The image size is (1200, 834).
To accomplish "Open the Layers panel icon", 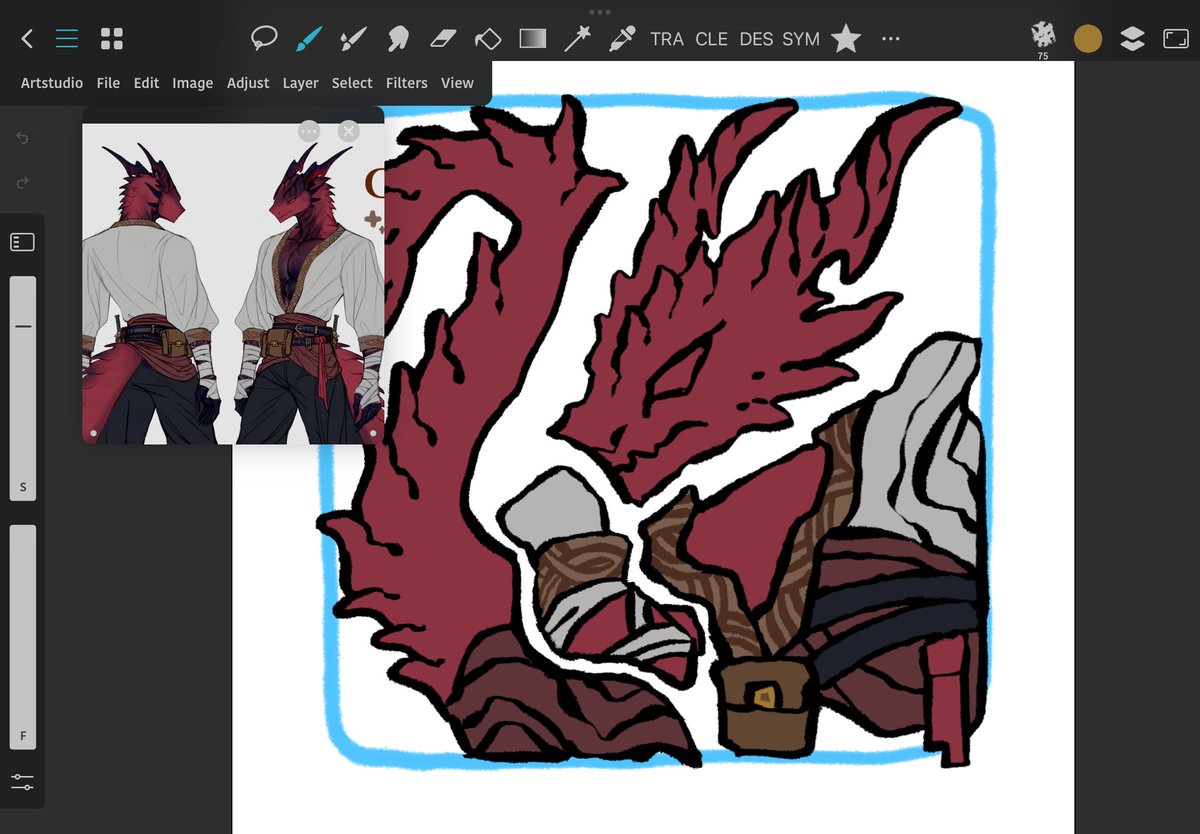I will click(x=1132, y=39).
